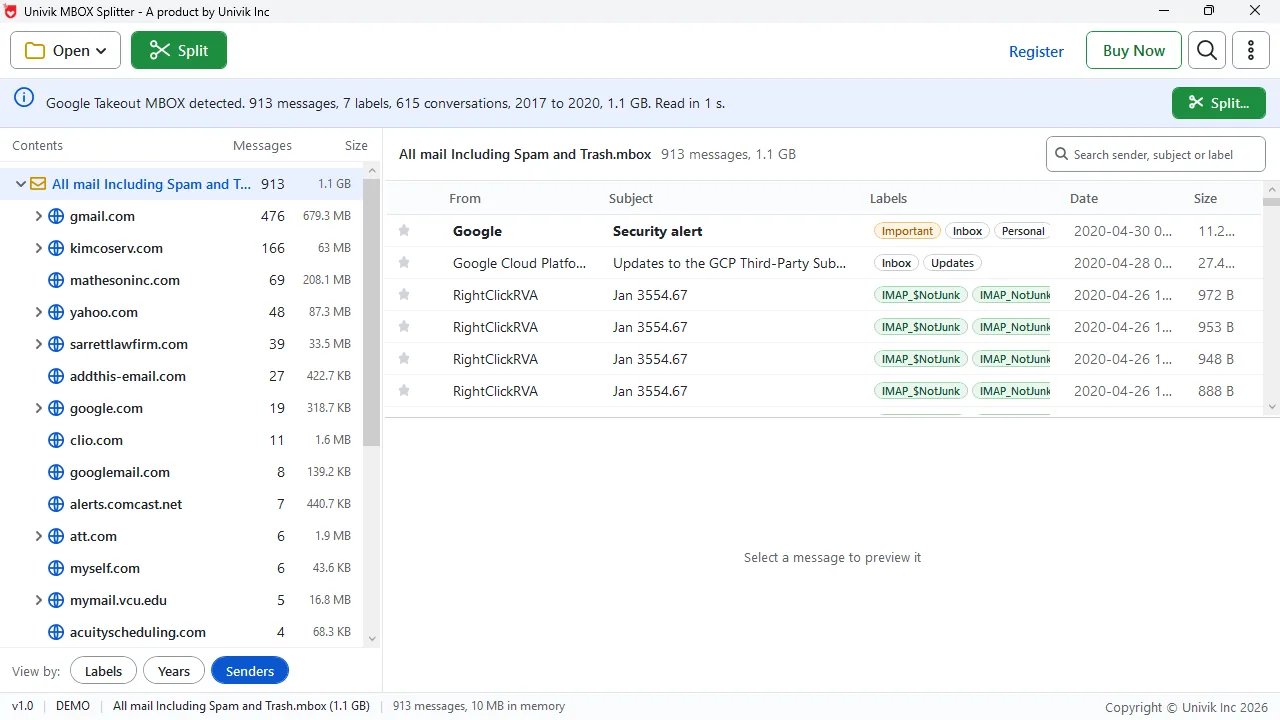Screen dimensions: 1280x720
Task: Click the message list scrollbar down arrow
Action: pyautogui.click(x=1272, y=407)
